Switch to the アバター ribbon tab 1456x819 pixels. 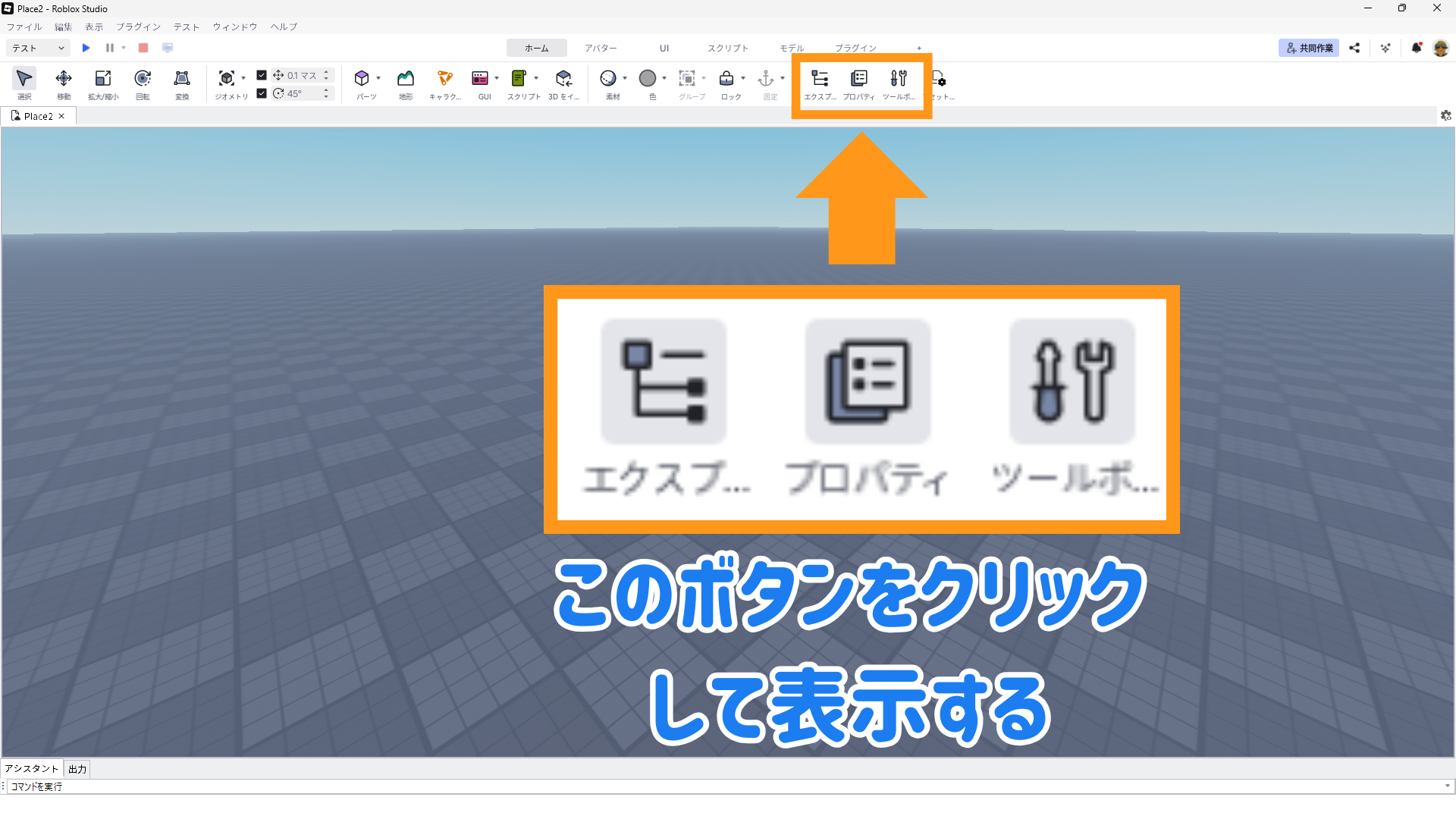click(601, 48)
